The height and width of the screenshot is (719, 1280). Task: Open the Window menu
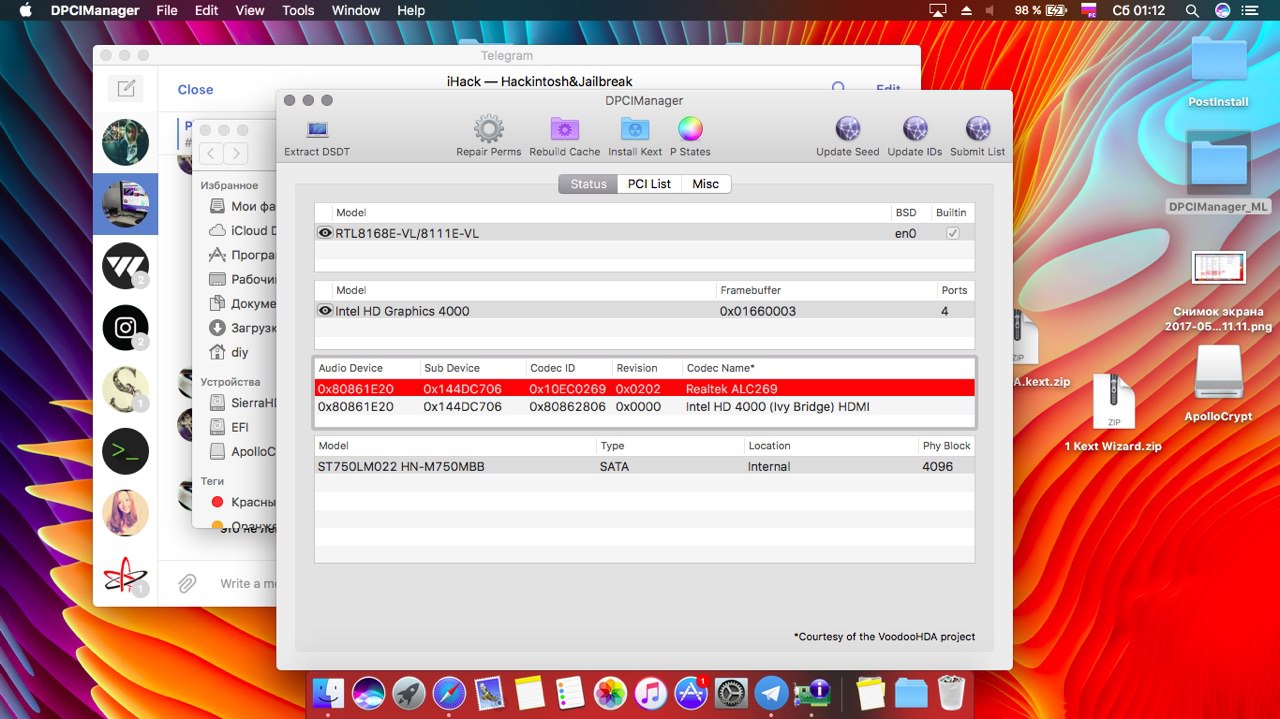tap(355, 10)
